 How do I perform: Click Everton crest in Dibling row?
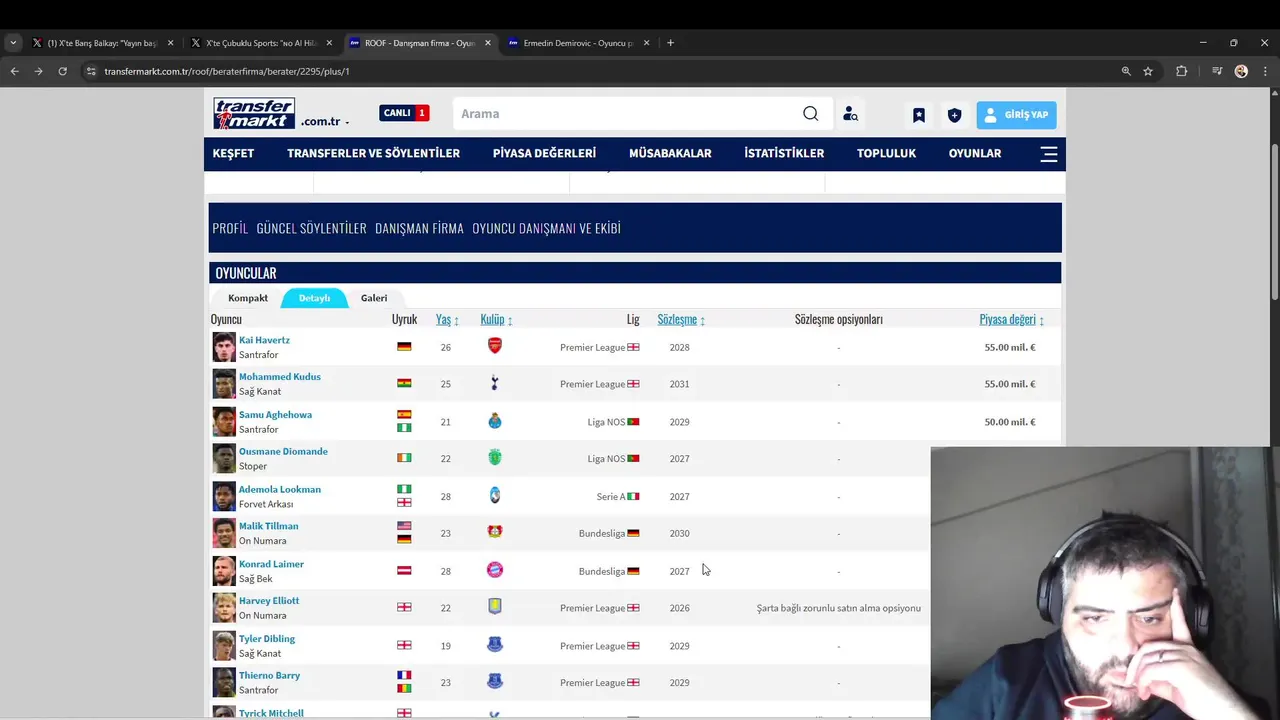(494, 645)
